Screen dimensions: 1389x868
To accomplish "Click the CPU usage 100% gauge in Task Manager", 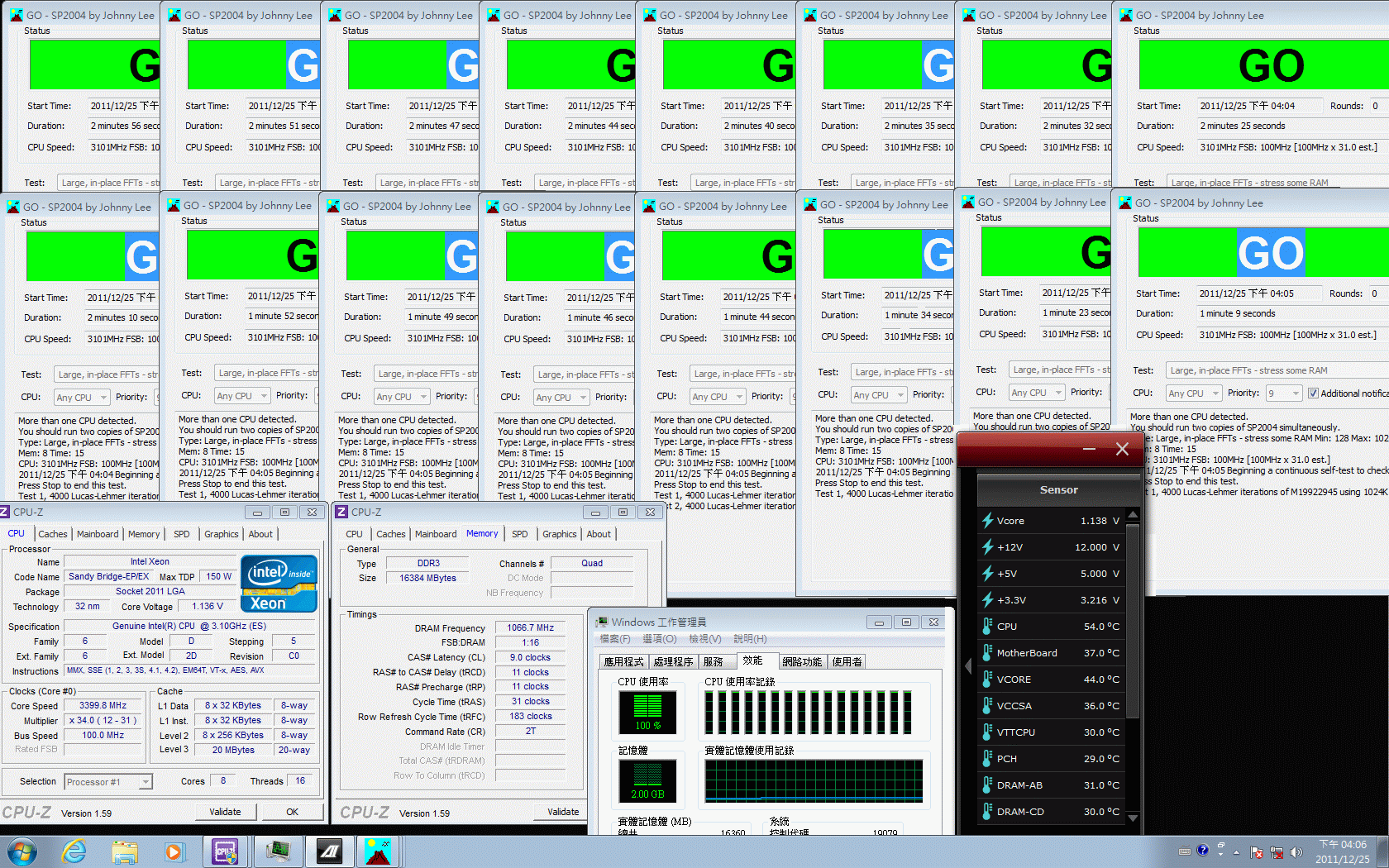I will point(647,713).
